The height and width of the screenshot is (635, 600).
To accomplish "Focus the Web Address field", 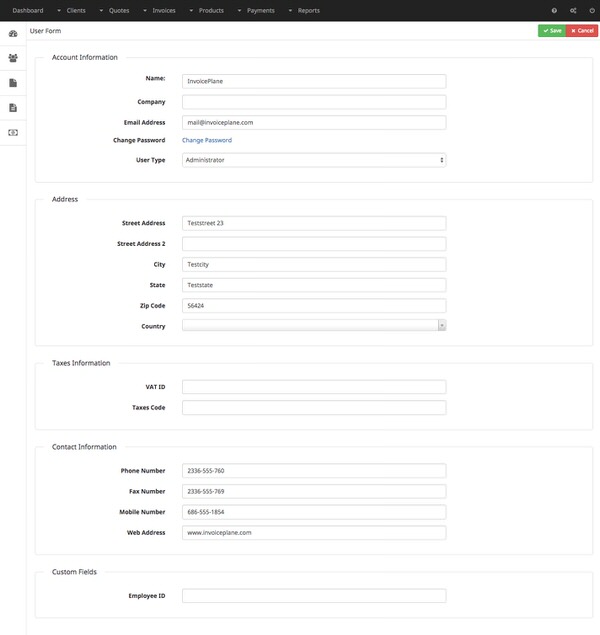I will coord(314,533).
